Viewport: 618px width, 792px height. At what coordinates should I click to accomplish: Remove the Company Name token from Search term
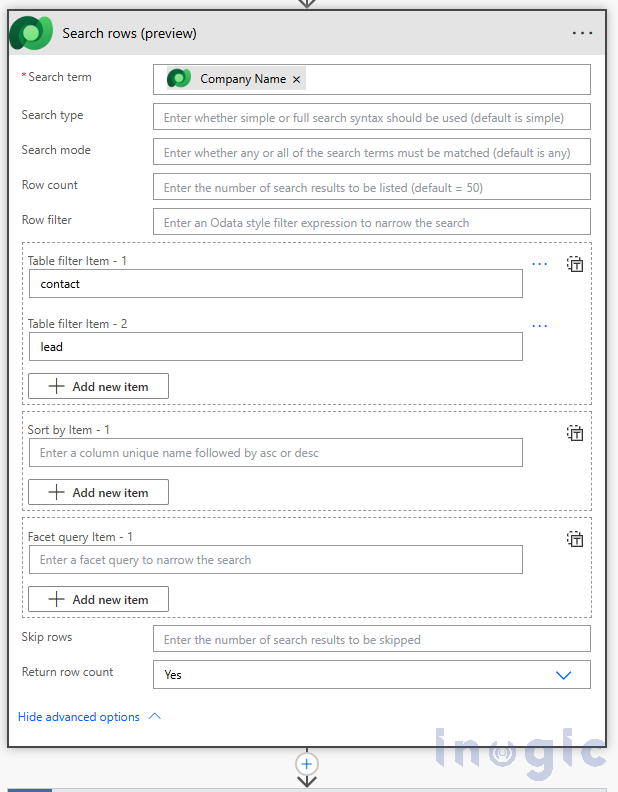point(296,79)
